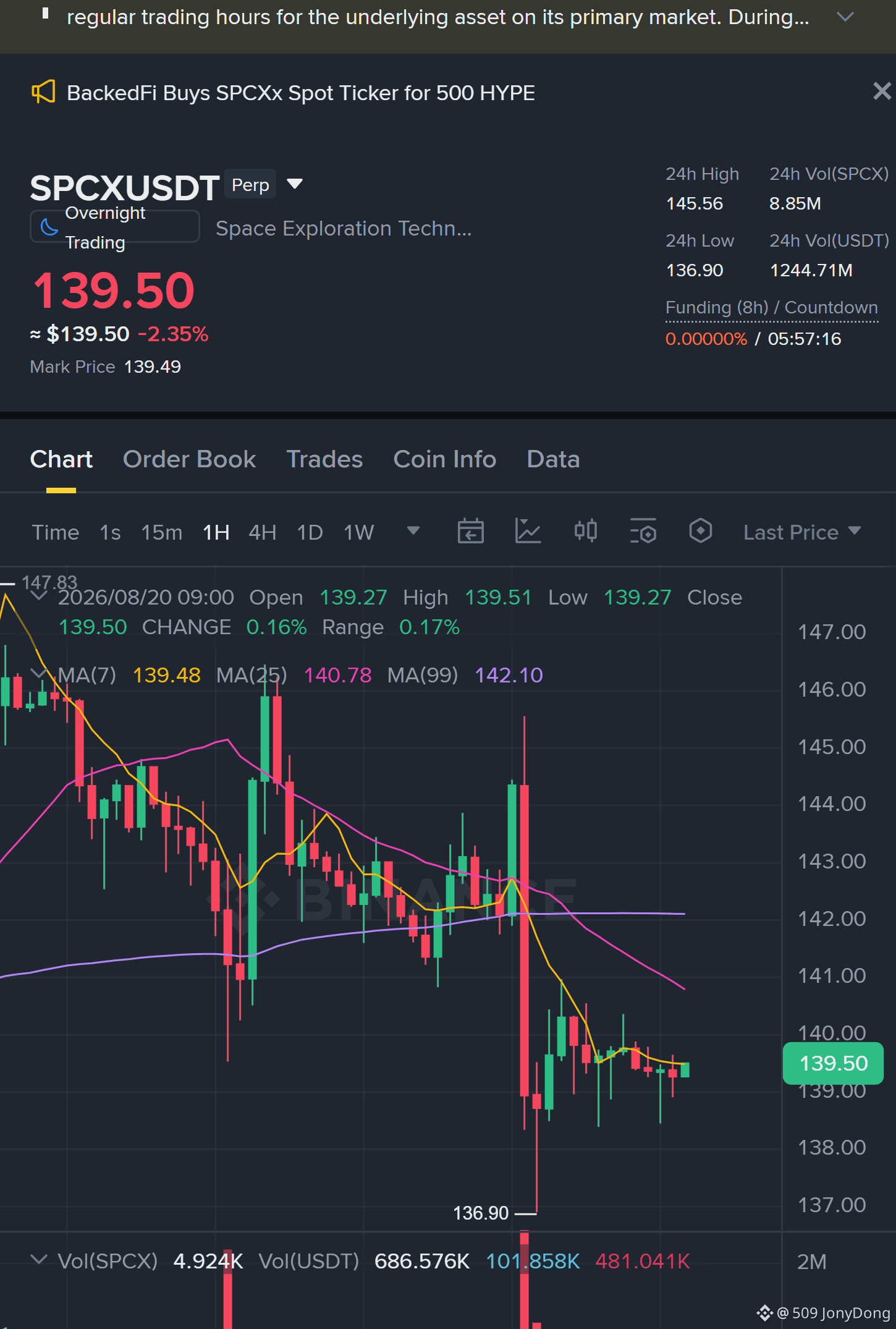
Task: Open the calendar go-to-date icon
Action: pos(471,531)
